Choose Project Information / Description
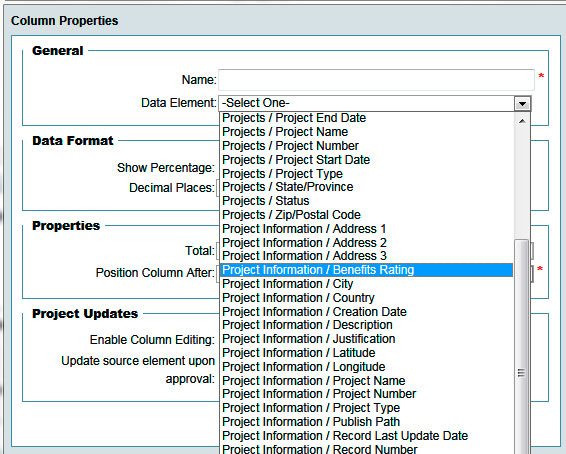 tap(366, 325)
